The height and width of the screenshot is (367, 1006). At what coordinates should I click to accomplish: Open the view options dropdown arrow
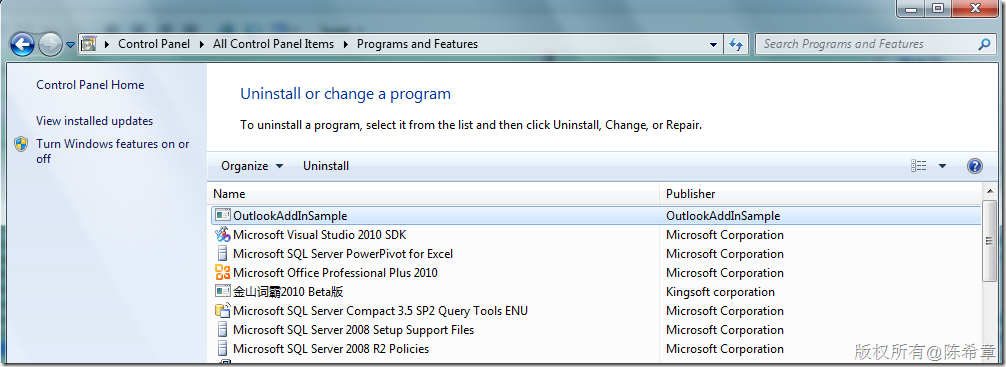[x=942, y=166]
